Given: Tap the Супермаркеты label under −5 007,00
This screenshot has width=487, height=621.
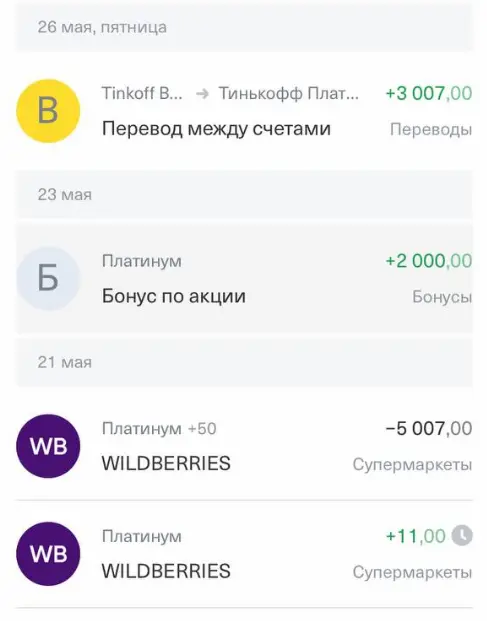Looking at the screenshot, I should (x=413, y=464).
